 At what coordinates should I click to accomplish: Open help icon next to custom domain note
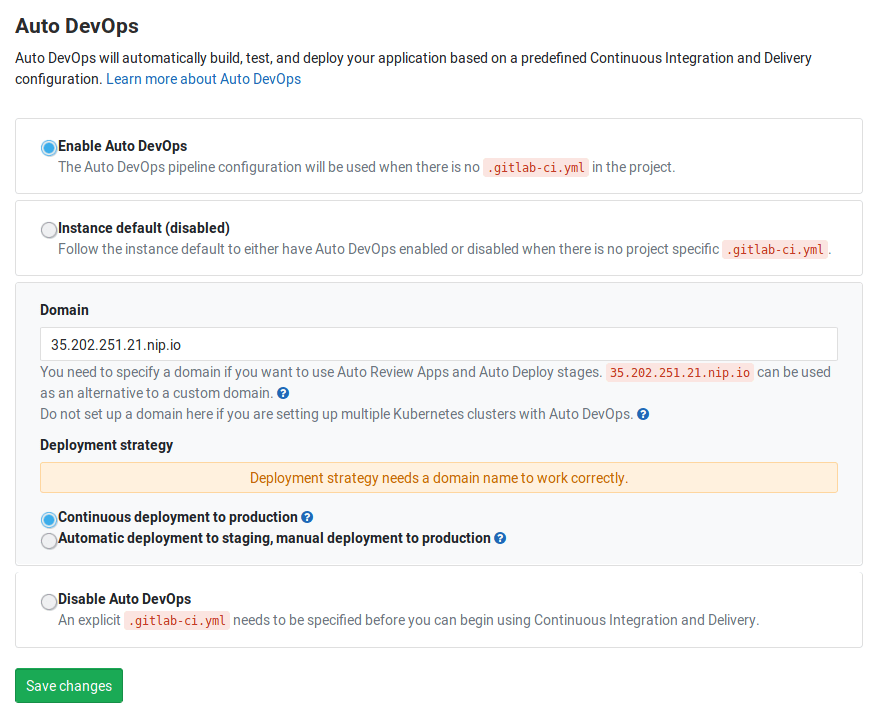coord(283,393)
